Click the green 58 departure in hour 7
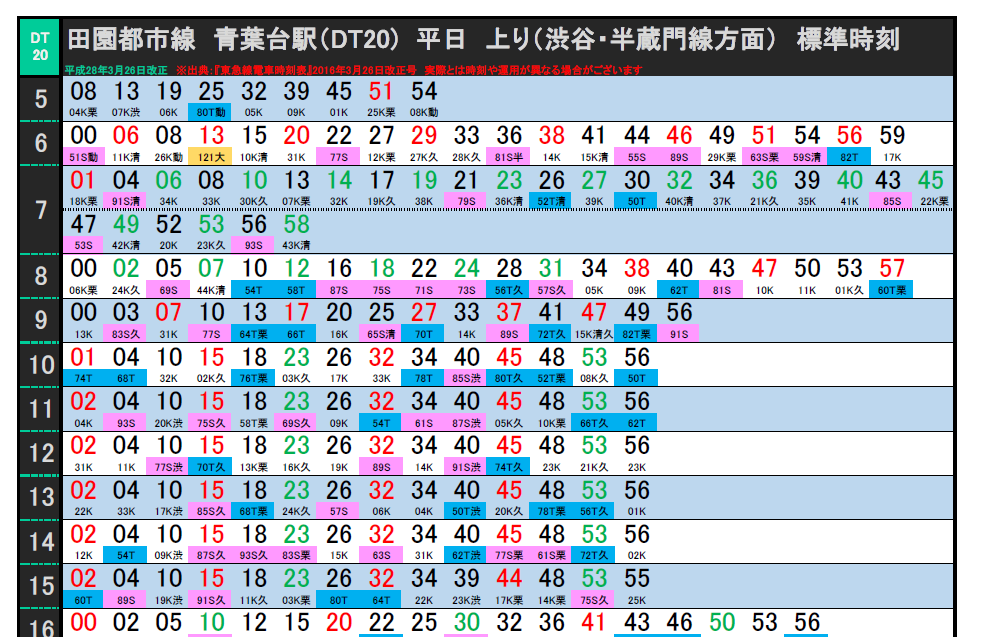Screen dimensions: 981x637 point(296,224)
